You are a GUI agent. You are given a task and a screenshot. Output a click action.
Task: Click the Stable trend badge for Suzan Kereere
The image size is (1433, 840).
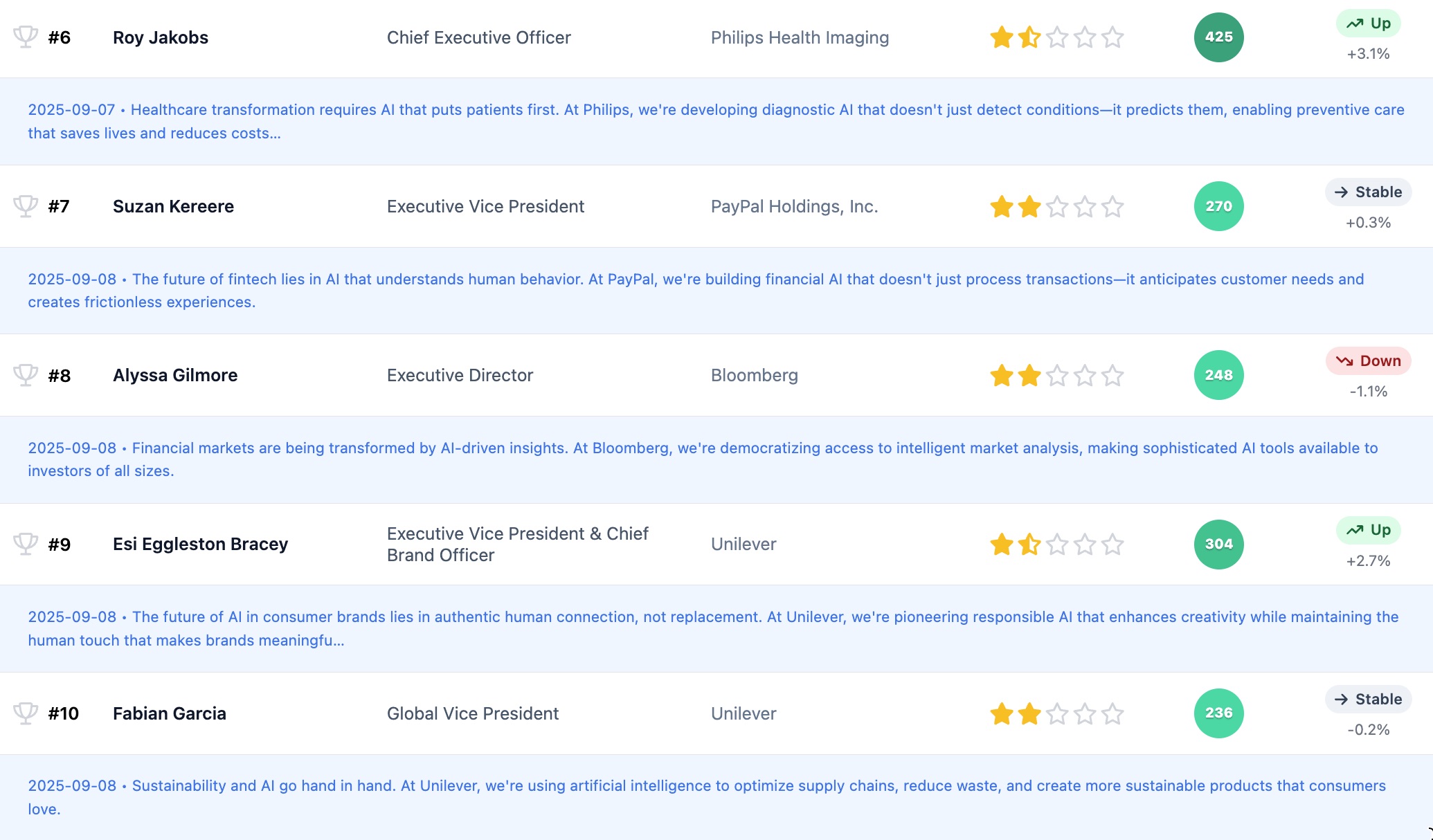pyautogui.click(x=1368, y=192)
